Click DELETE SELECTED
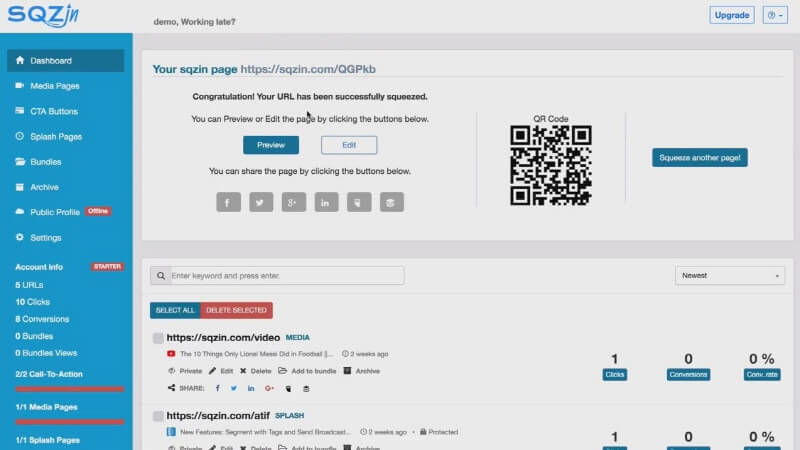 tap(236, 310)
